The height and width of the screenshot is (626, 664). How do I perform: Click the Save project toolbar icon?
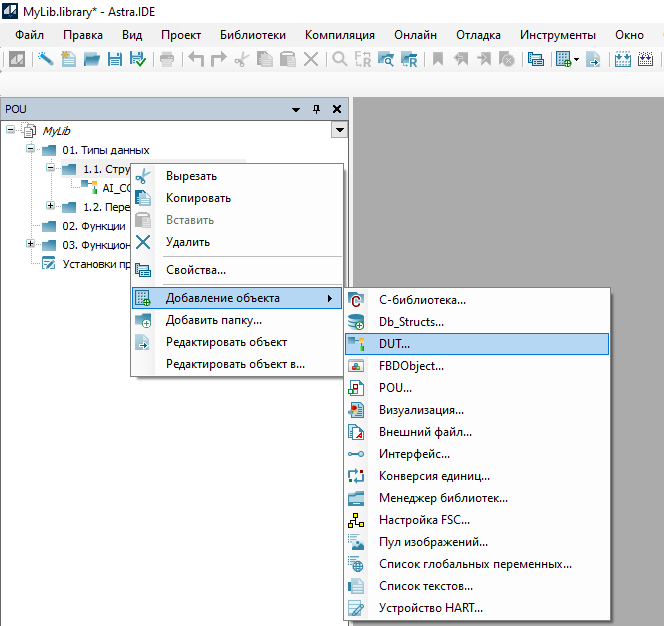pos(114,59)
